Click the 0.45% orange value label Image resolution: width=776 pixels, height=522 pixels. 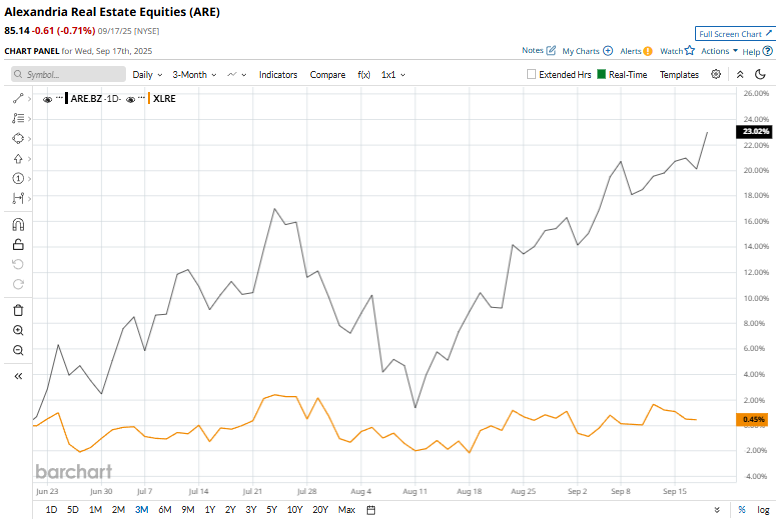point(752,420)
